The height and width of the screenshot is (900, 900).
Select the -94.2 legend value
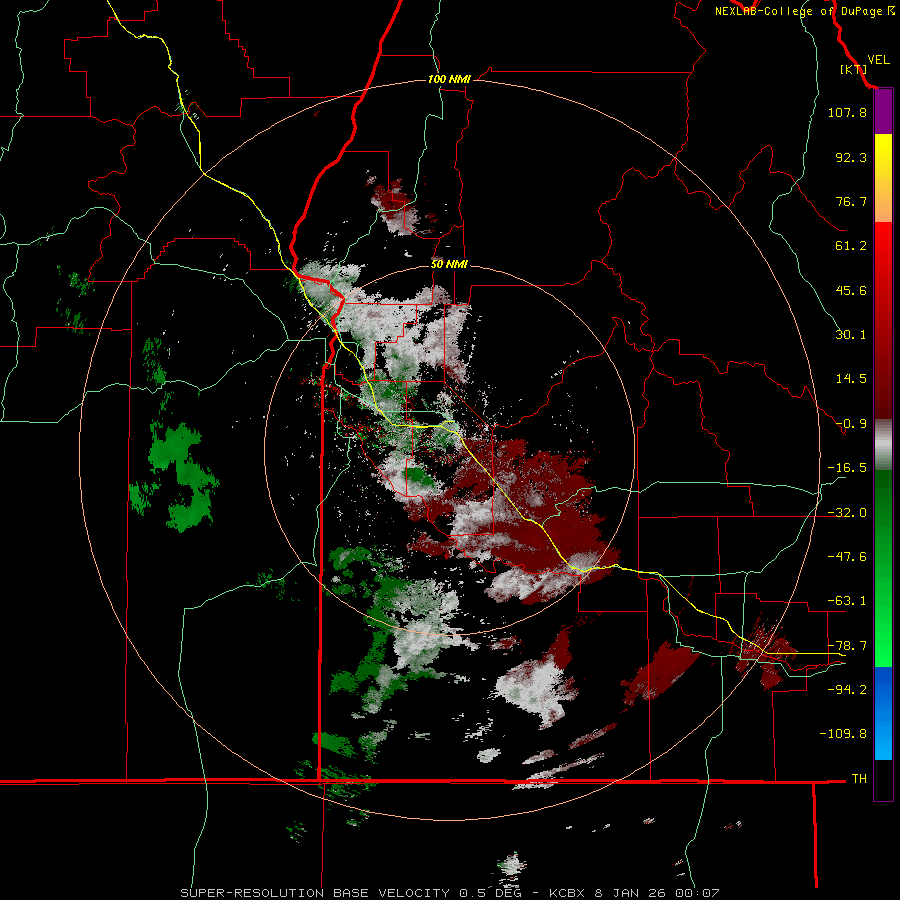[x=847, y=689]
